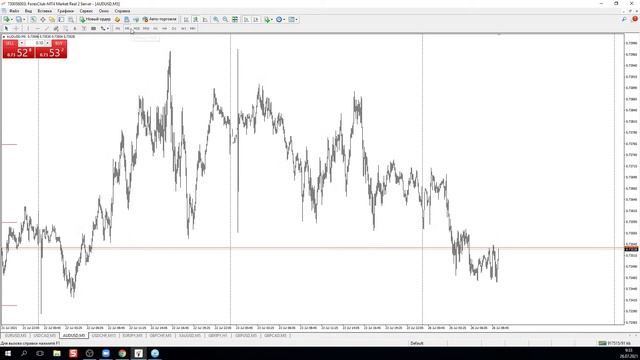Switch chart to Line Chart mode

[205, 19]
